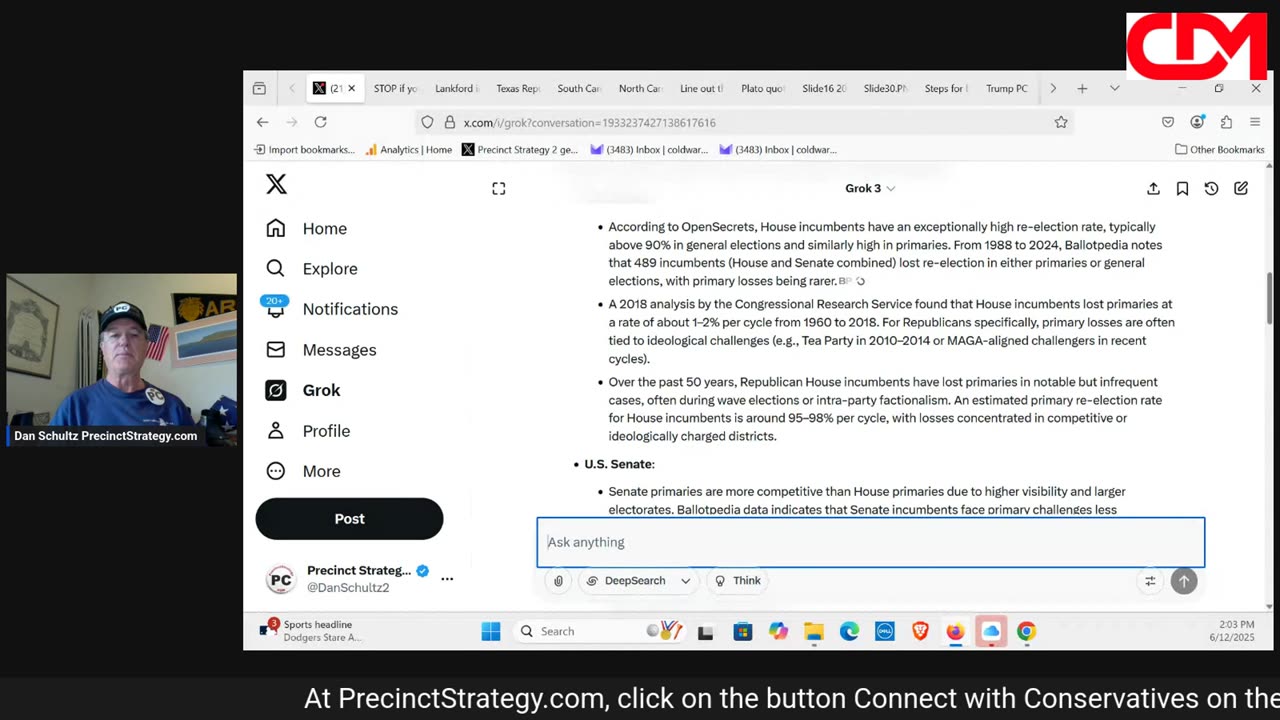Open account options three-dot menu
Viewport: 1280px width, 720px height.
447,579
